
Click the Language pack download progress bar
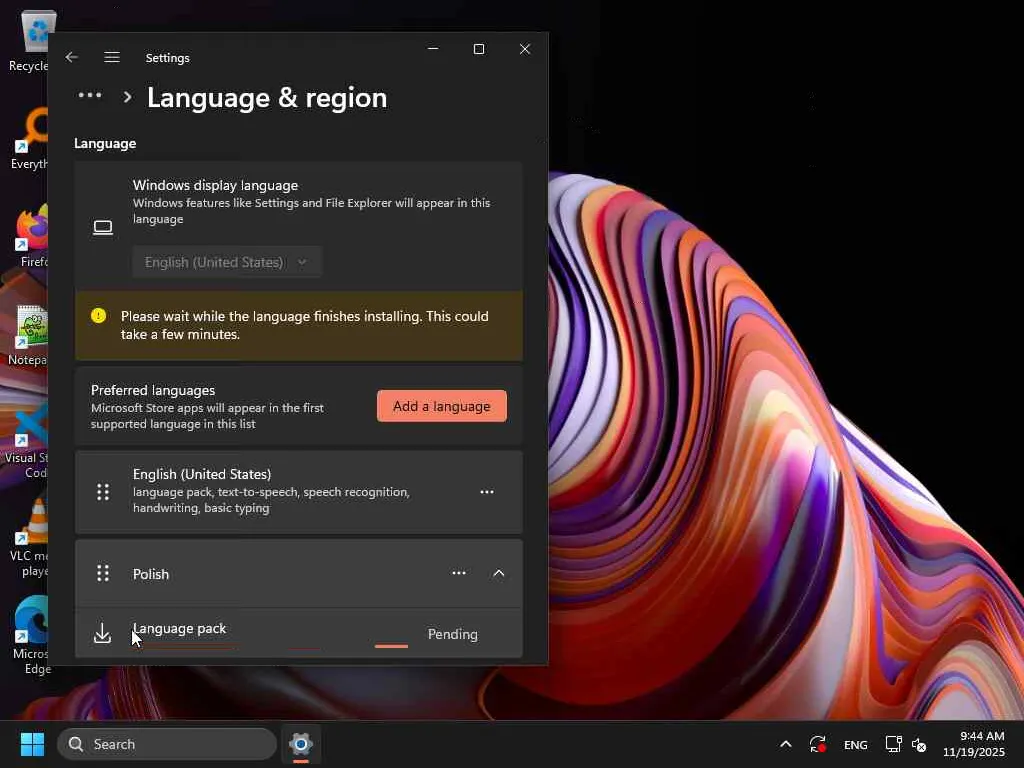pyautogui.click(x=270, y=647)
